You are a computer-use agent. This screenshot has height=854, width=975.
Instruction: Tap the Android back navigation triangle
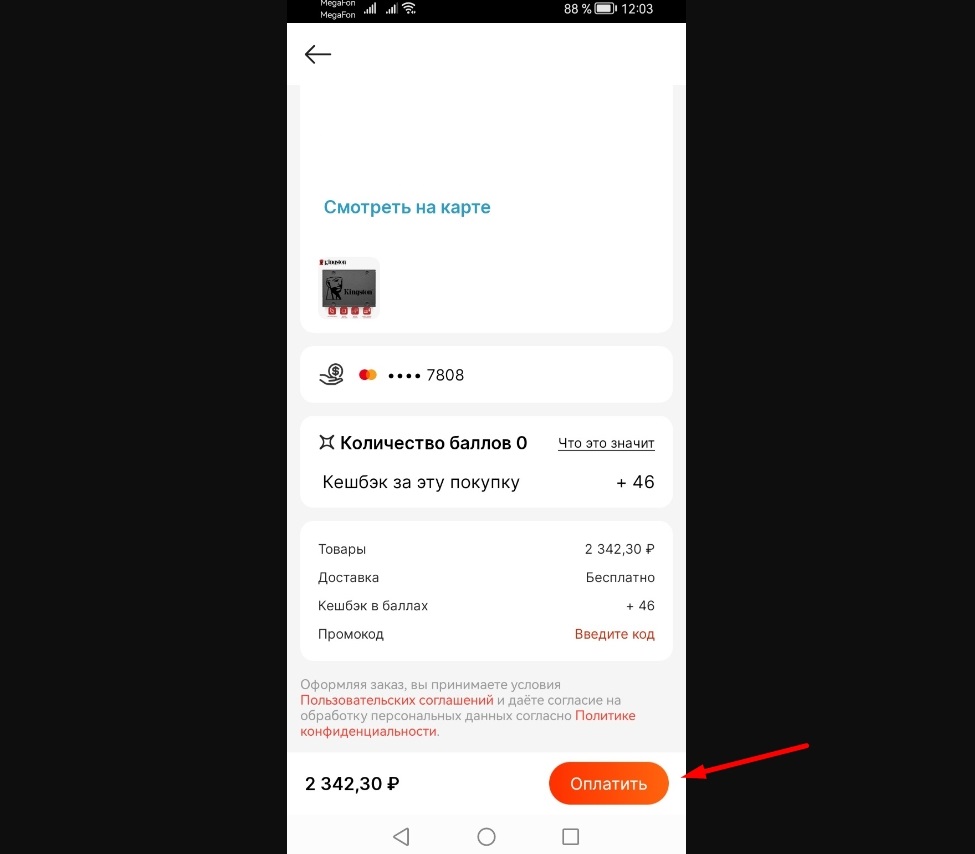(x=402, y=837)
